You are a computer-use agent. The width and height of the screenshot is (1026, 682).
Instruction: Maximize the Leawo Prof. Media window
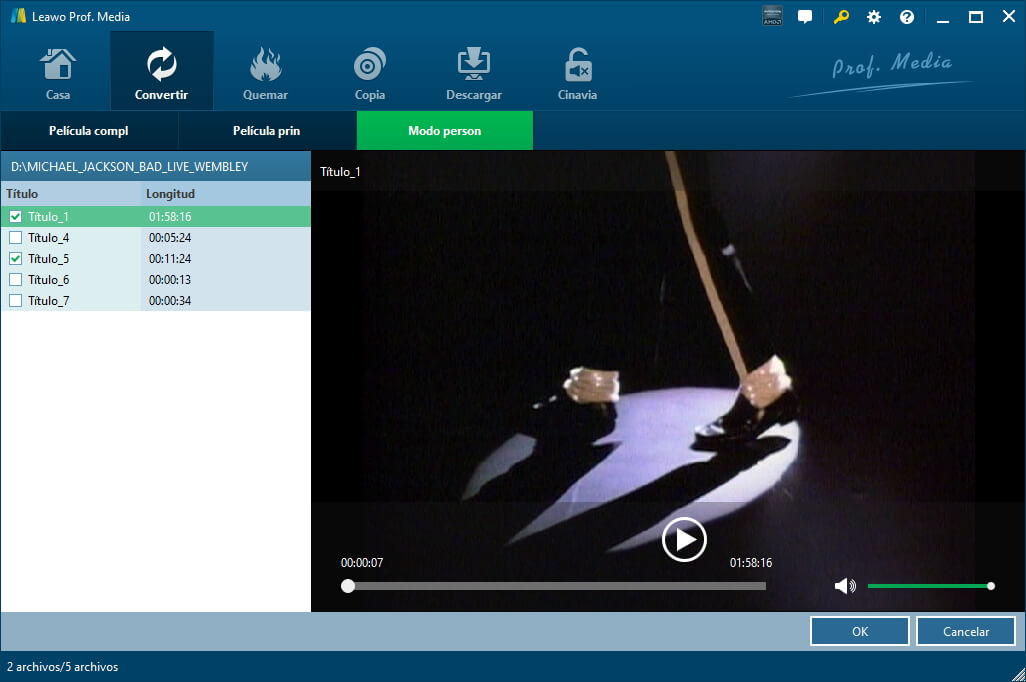tap(976, 17)
